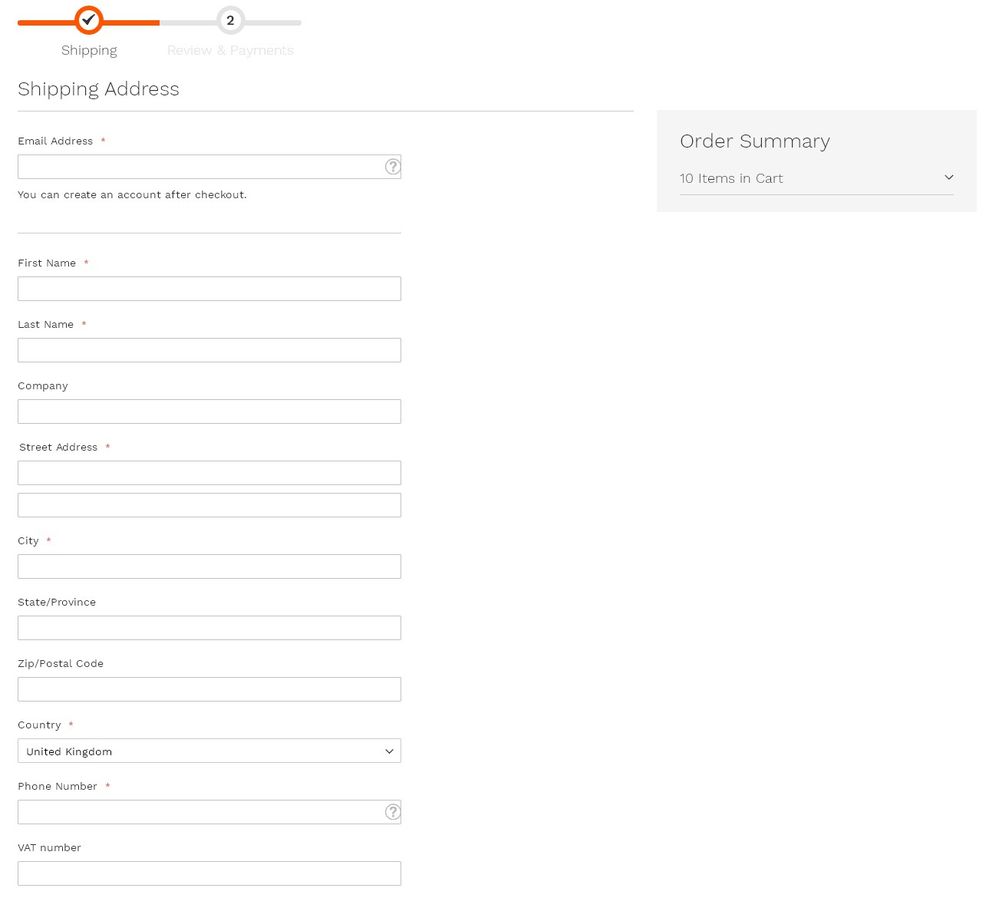The height and width of the screenshot is (922, 999).
Task: Open the Country dropdown
Action: (209, 751)
